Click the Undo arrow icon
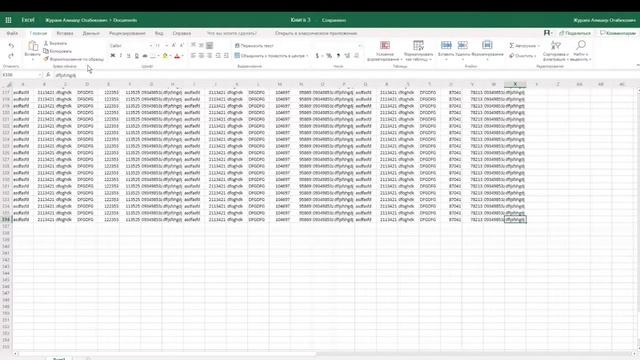 coord(11,46)
